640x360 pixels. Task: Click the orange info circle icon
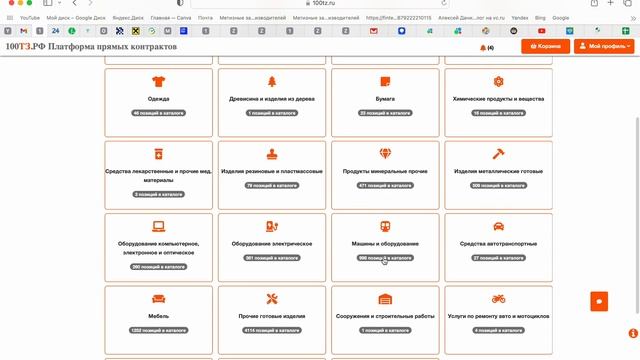tap(633, 333)
